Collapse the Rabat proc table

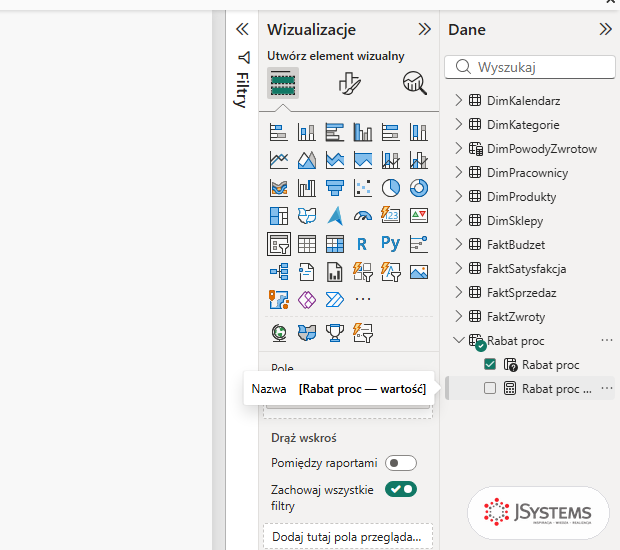pyautogui.click(x=459, y=340)
